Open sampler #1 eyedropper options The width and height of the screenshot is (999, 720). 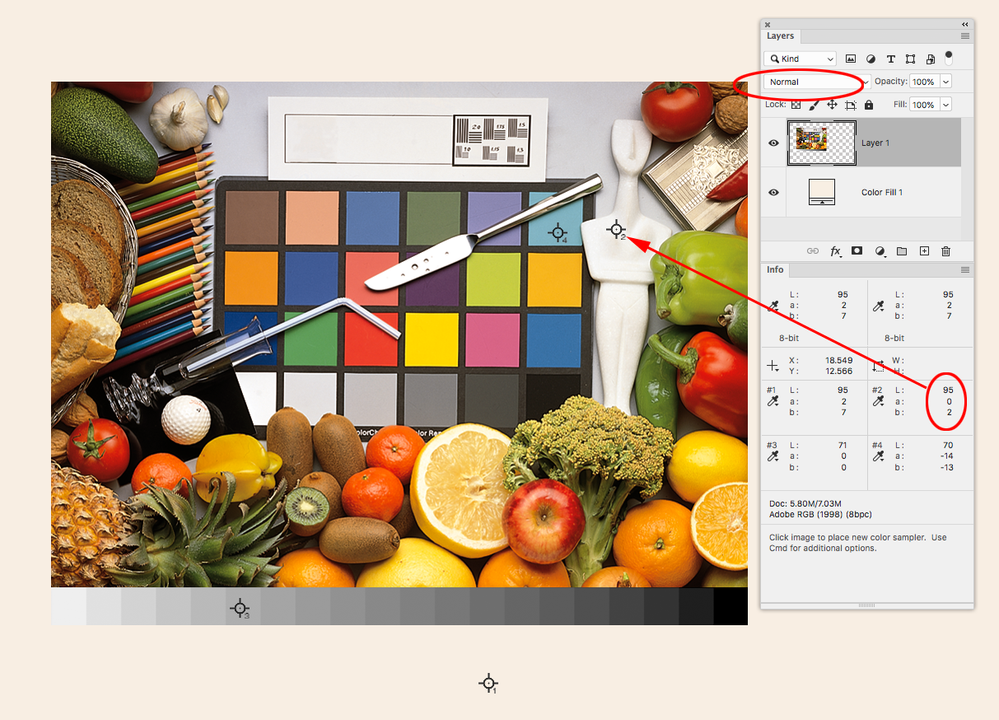[773, 401]
